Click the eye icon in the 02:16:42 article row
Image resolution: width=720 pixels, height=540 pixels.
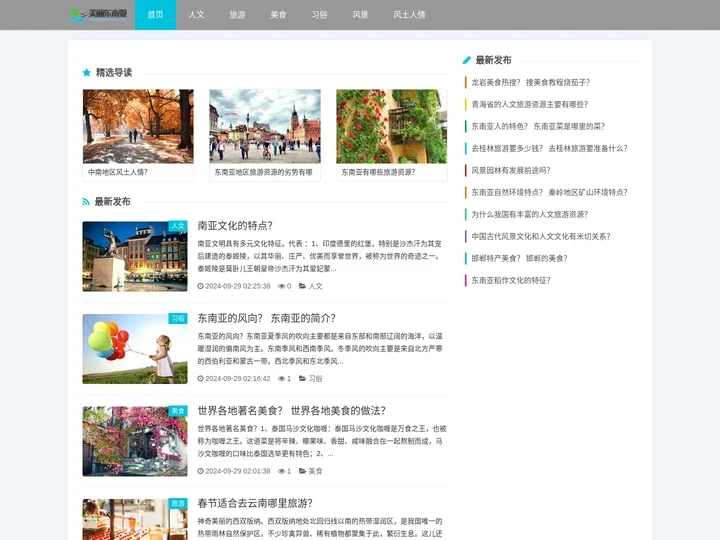tap(281, 379)
